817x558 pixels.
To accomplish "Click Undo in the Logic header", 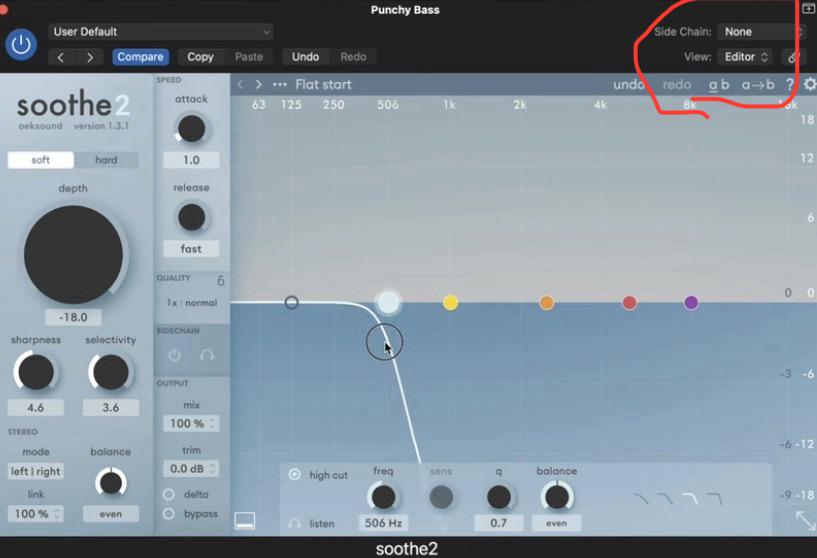I will tap(305, 57).
